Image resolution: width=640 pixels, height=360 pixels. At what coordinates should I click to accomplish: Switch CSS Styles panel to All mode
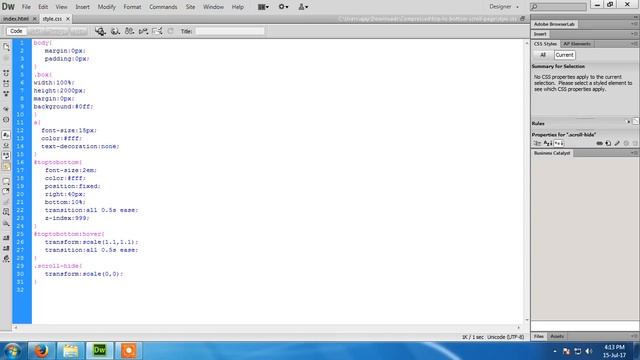point(542,55)
